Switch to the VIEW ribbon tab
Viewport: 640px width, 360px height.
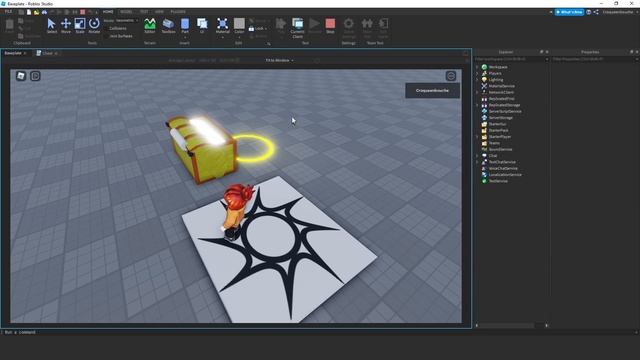[159, 12]
